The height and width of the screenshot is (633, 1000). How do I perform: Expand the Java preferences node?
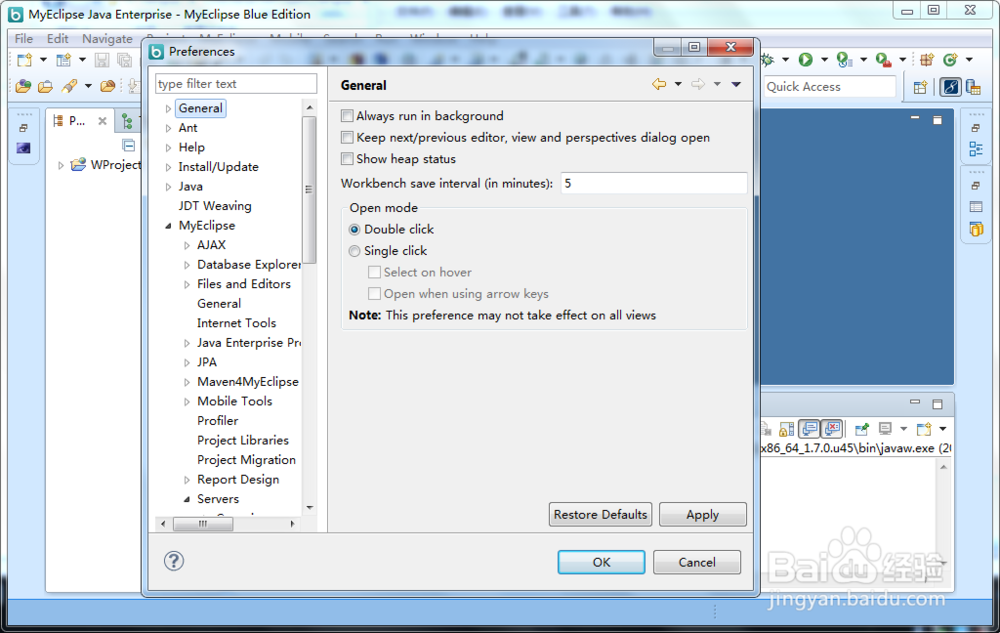click(168, 187)
